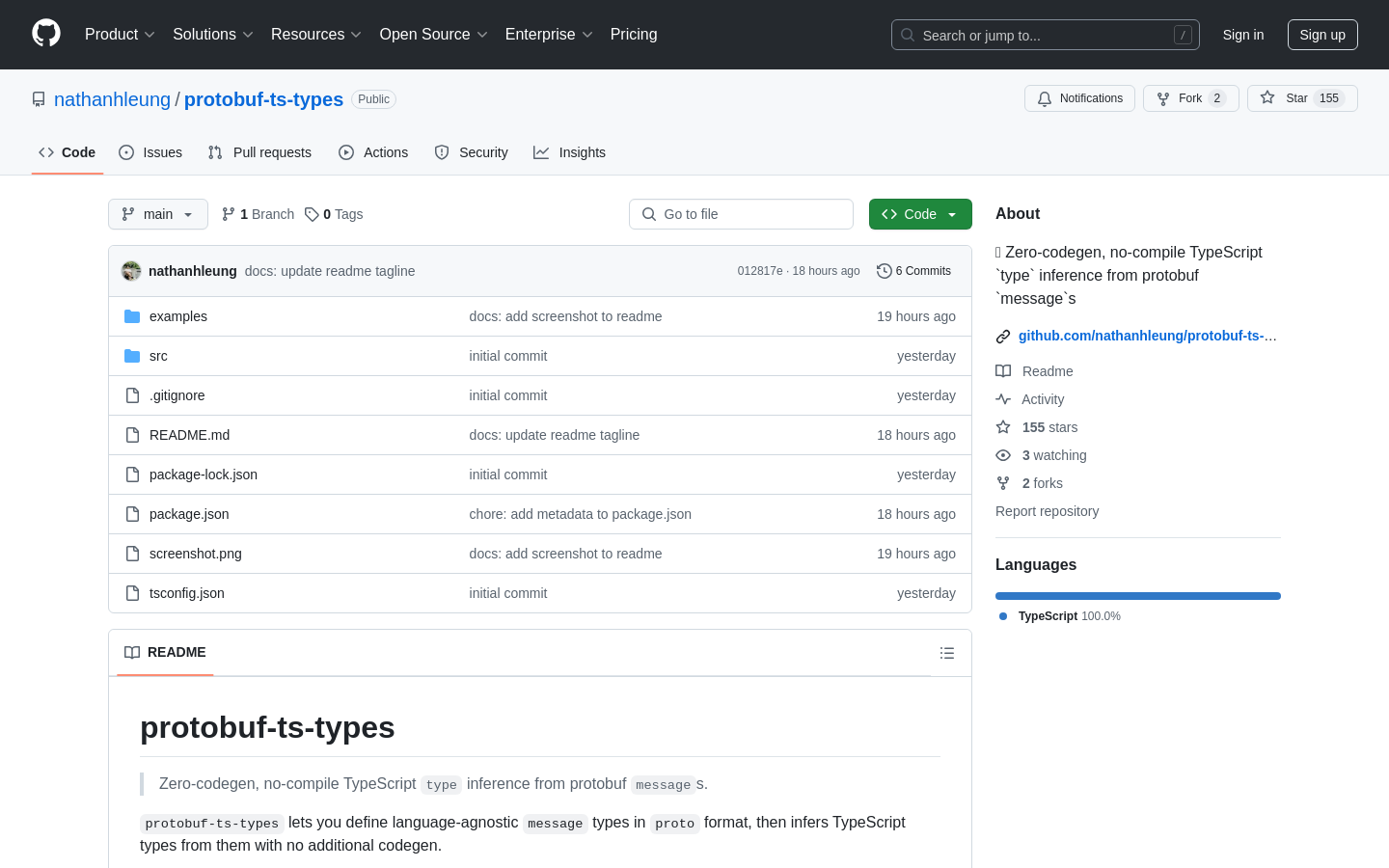Open nathanhleung owner profile link

pyautogui.click(x=112, y=99)
